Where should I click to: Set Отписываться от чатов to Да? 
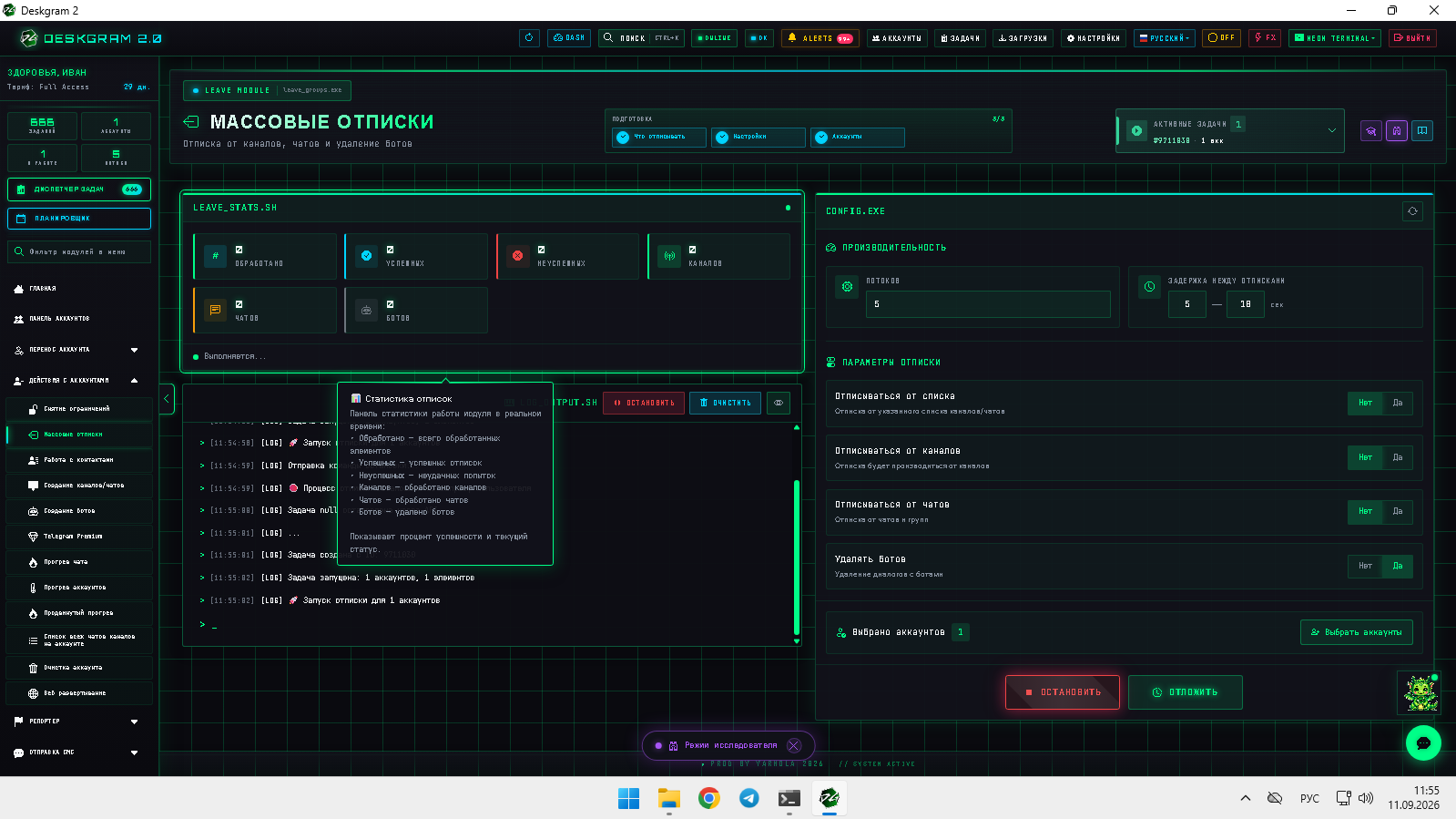1398,511
